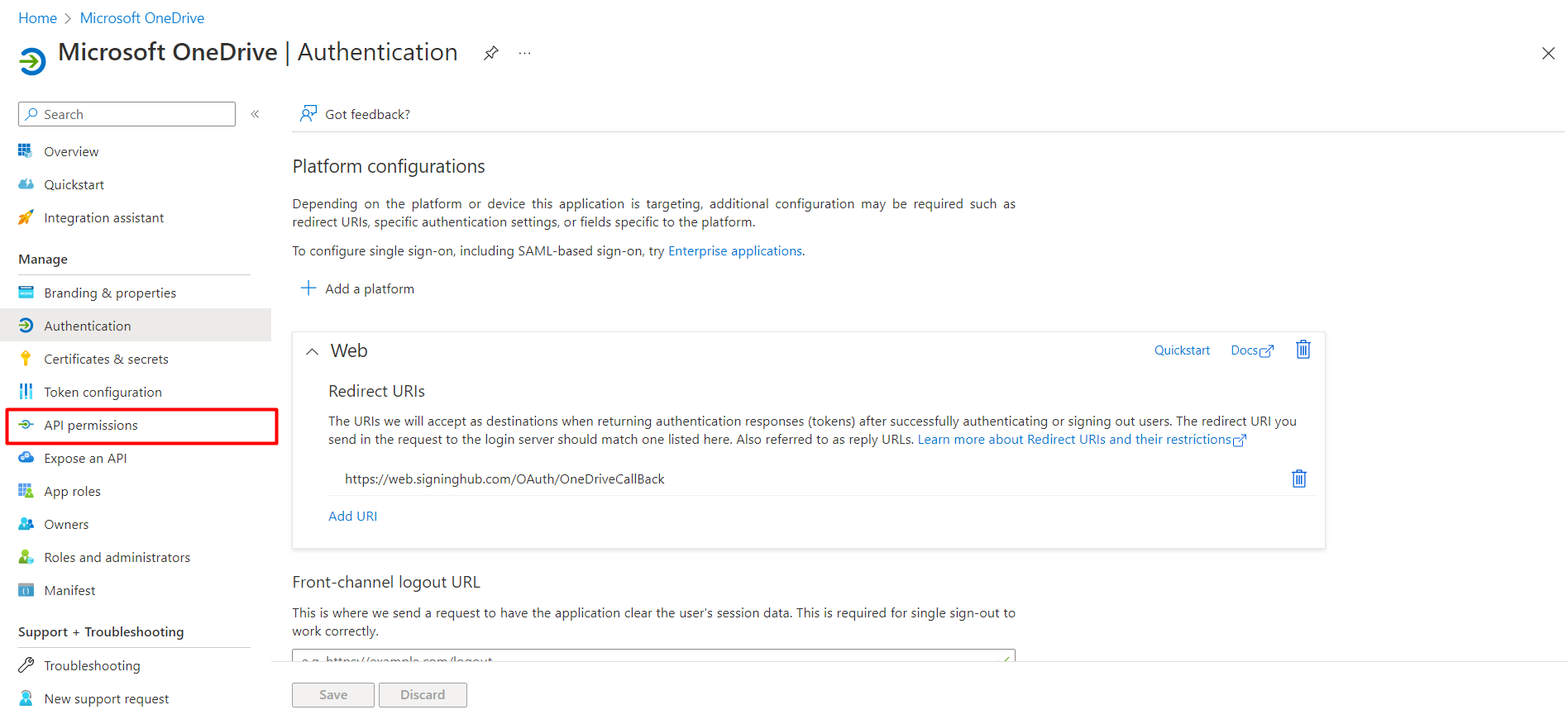
Task: Click the Token configuration bars icon
Action: [x=26, y=392]
